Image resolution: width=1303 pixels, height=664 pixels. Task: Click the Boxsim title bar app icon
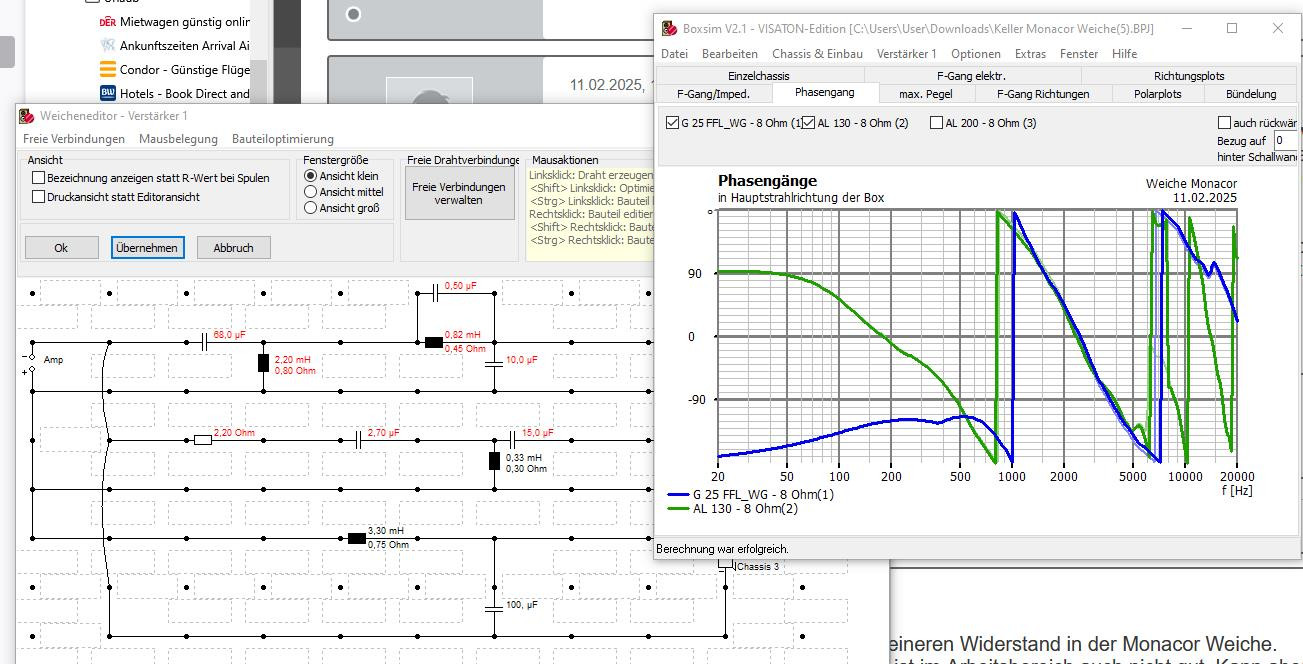click(669, 29)
